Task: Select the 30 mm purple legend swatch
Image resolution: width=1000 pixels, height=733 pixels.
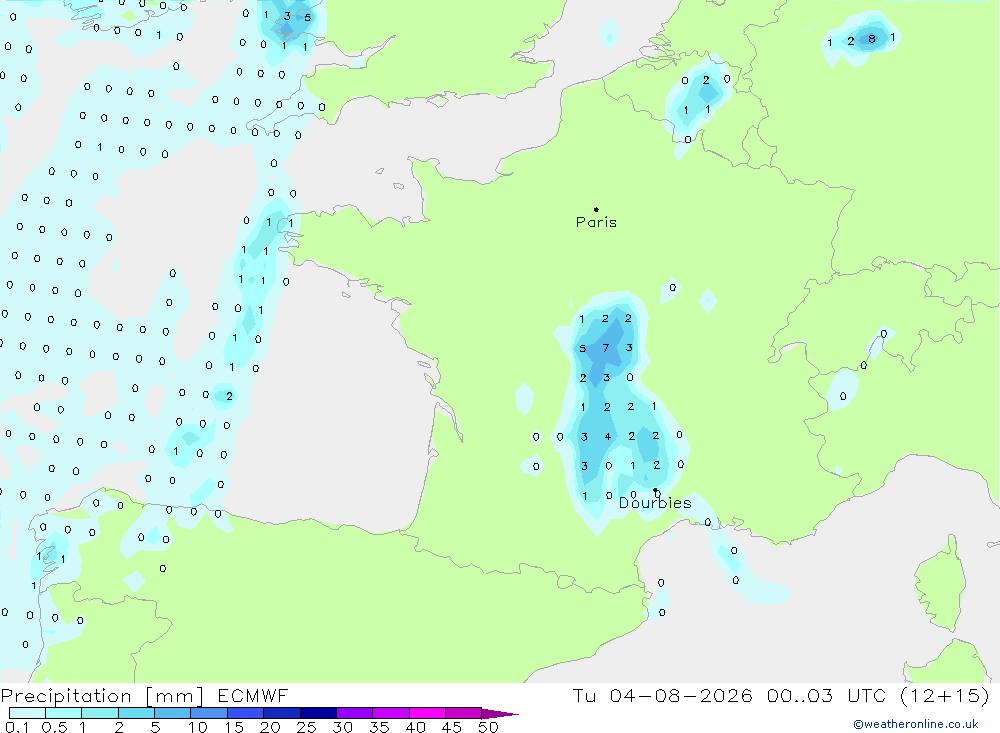Action: (x=355, y=713)
